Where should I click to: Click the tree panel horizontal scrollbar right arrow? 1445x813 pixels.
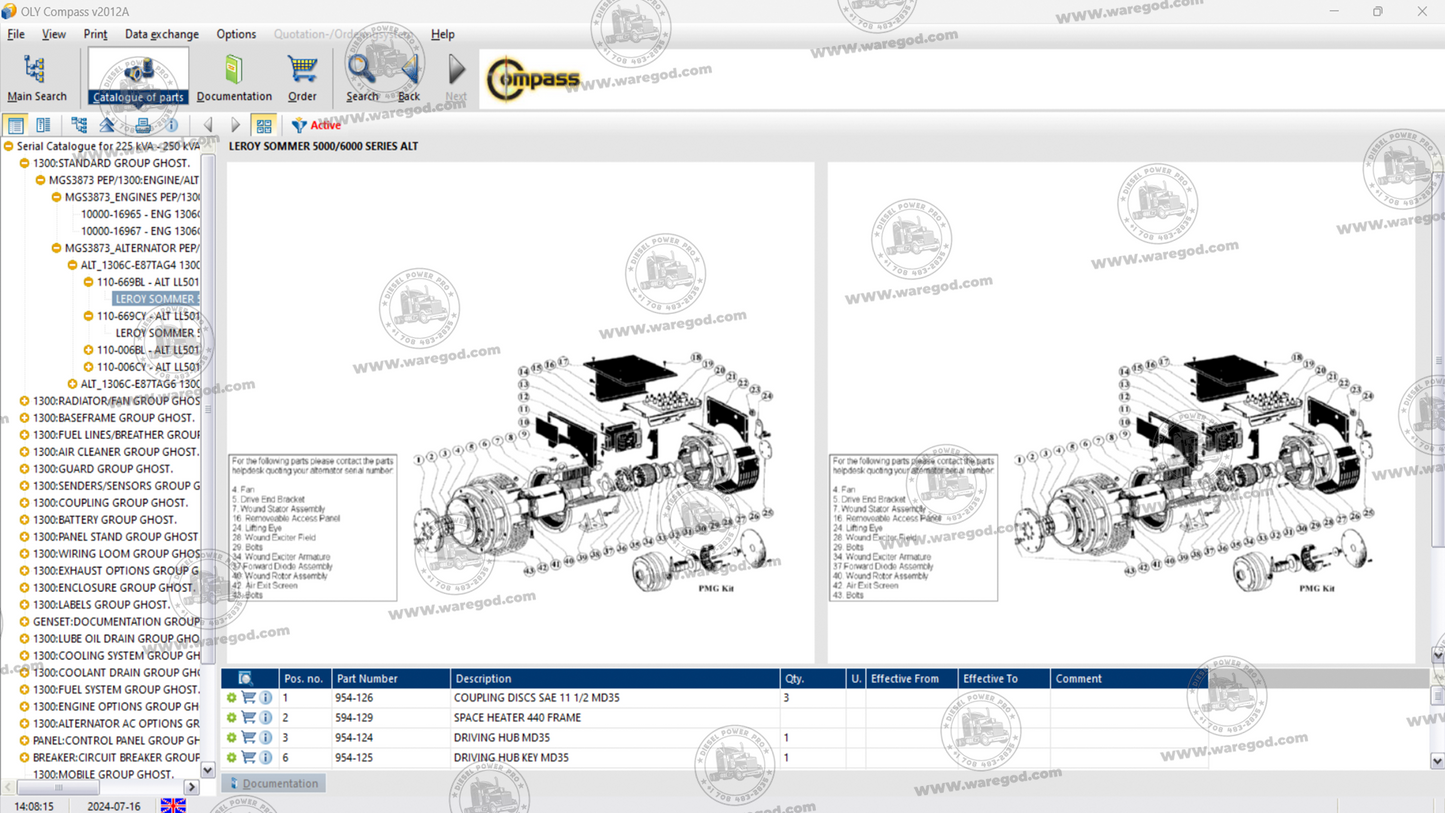(x=191, y=787)
